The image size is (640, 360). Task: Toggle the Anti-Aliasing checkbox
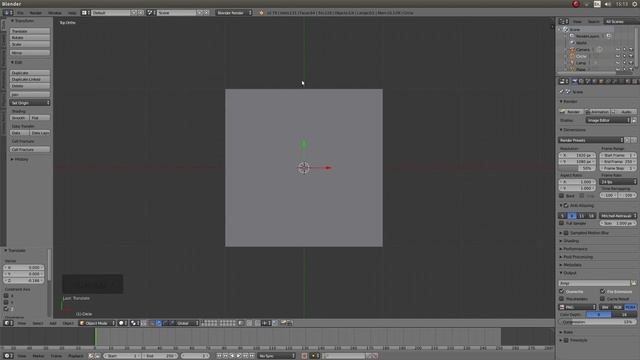566,205
